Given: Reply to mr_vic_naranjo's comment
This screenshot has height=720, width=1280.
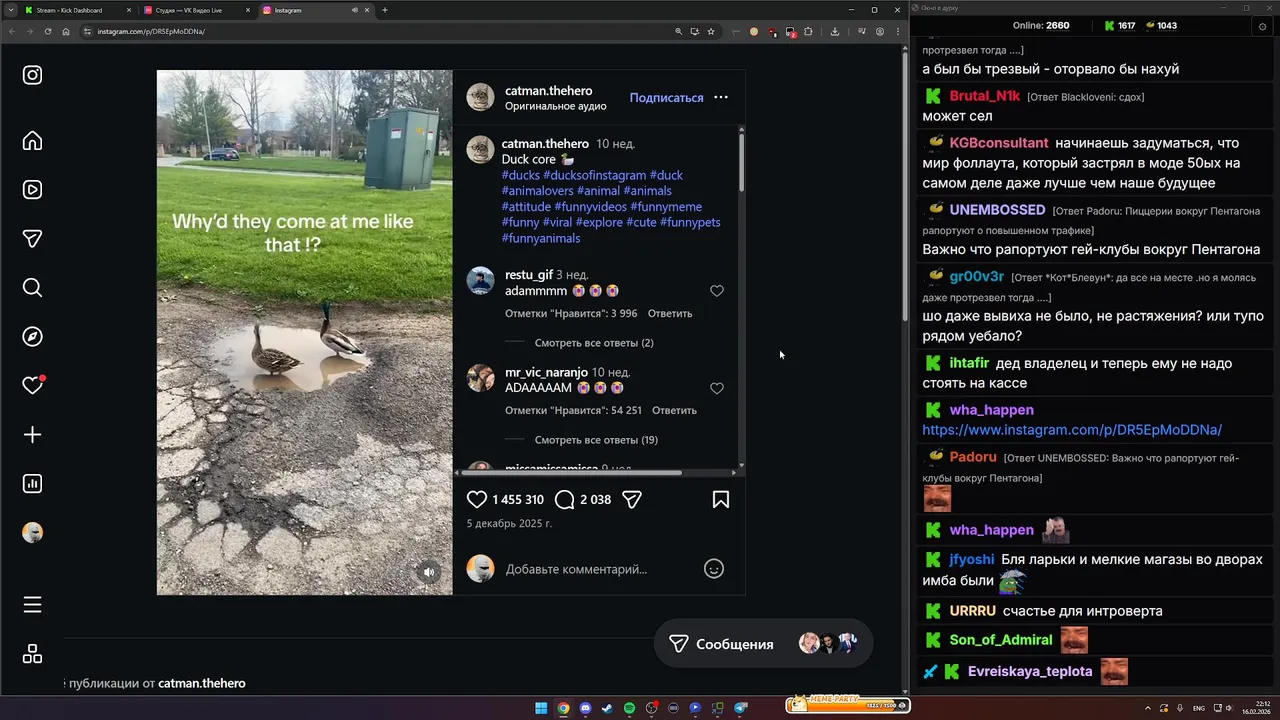Looking at the screenshot, I should point(674,410).
